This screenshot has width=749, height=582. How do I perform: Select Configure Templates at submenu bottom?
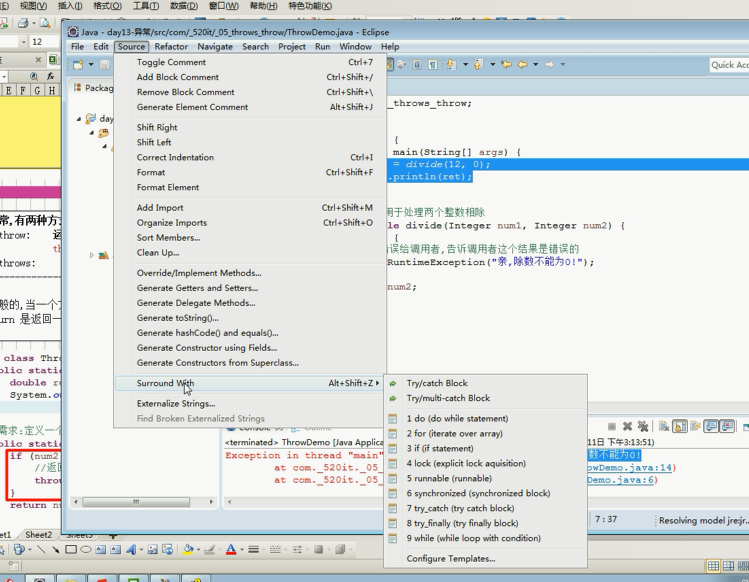pos(451,559)
